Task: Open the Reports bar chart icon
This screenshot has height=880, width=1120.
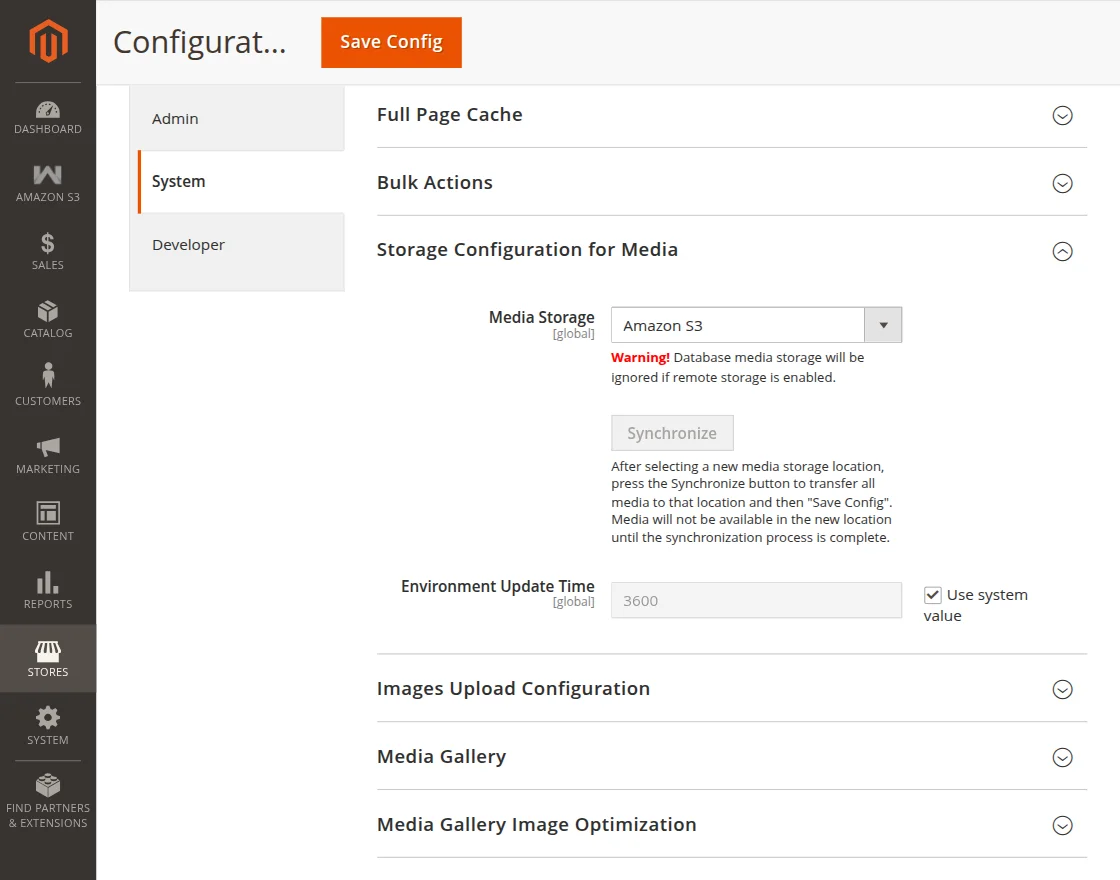Action: (x=48, y=582)
